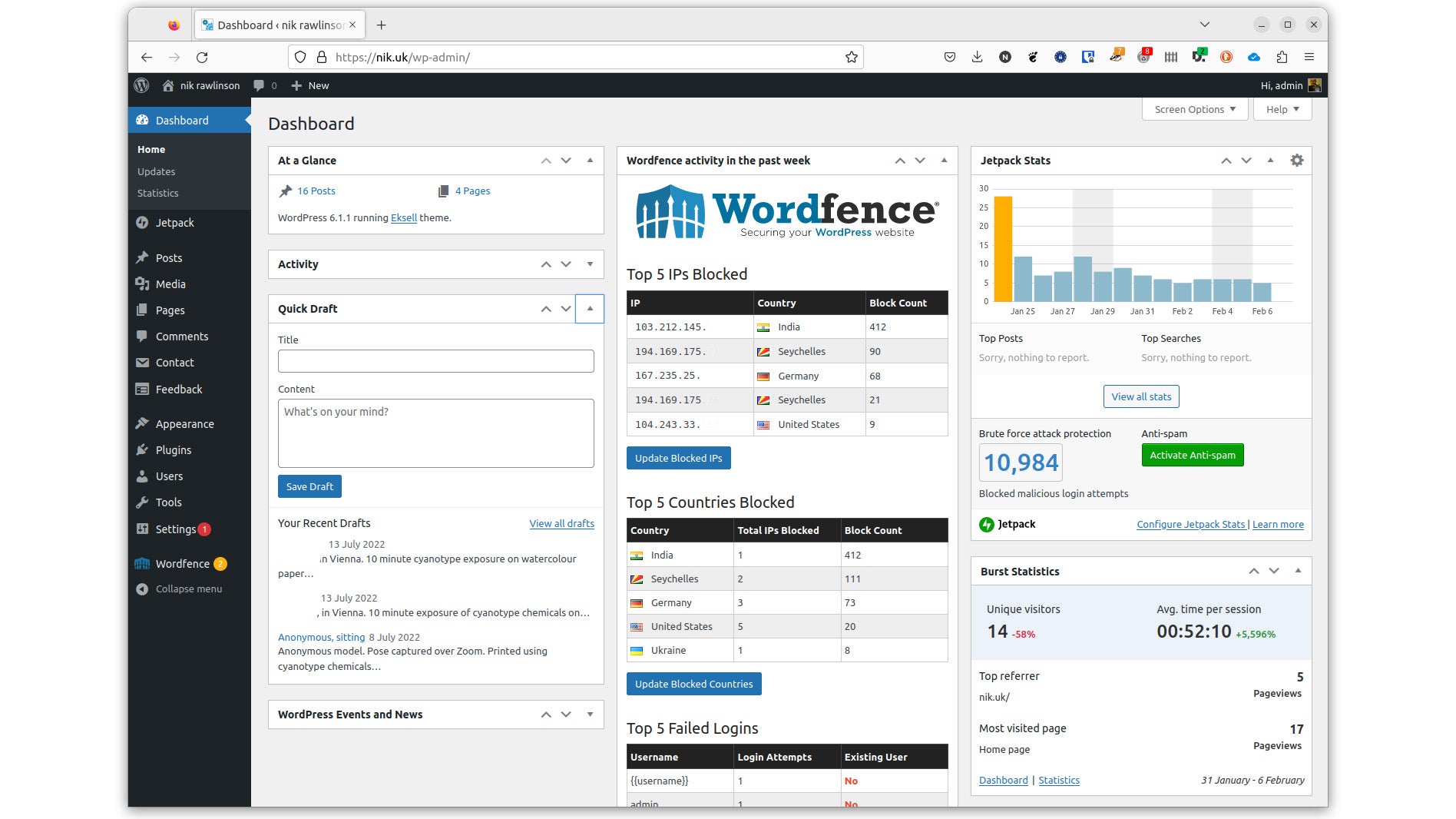This screenshot has height=819, width=1456.
Task: Open View all drafts link
Action: click(561, 524)
